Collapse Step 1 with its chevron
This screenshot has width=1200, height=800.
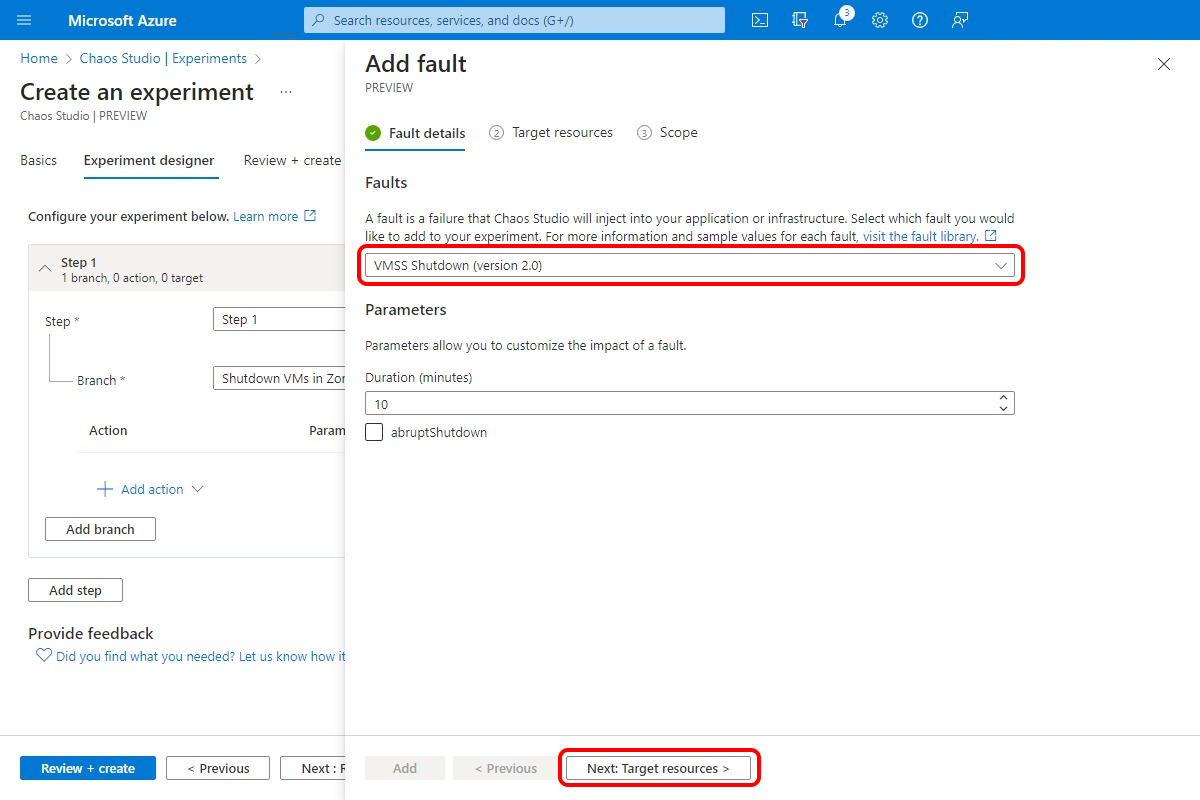[x=44, y=267]
